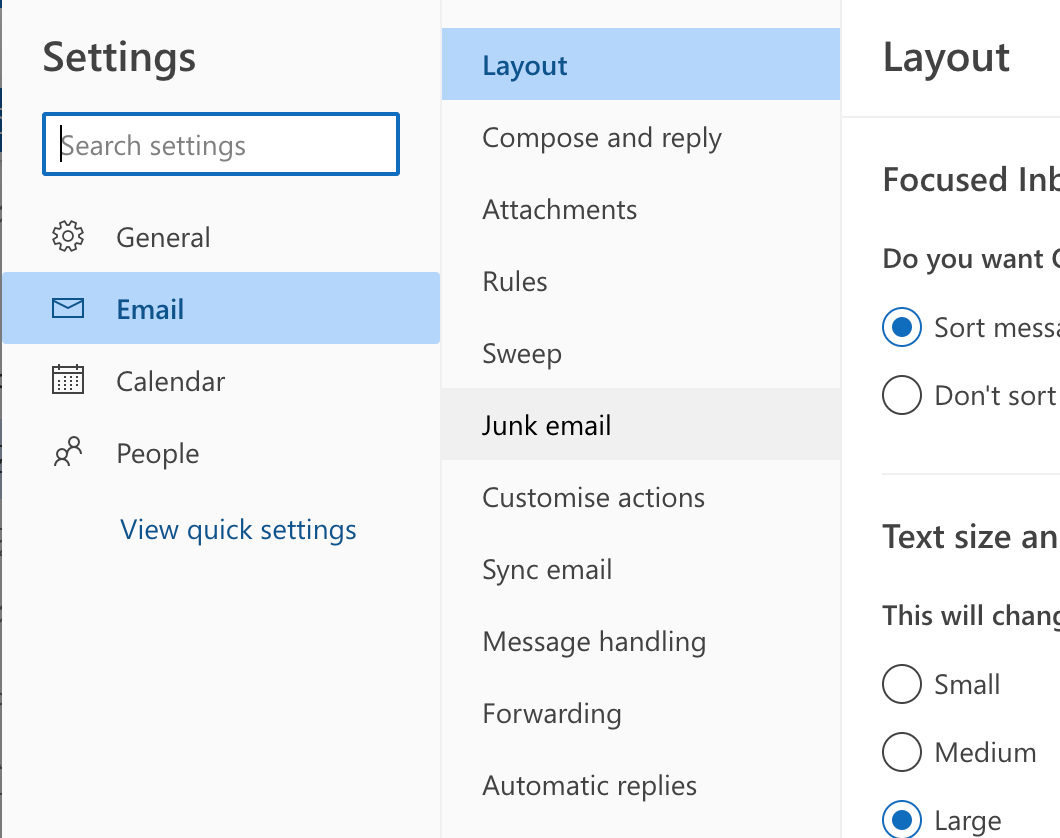Viewport: 1060px width, 838px height.
Task: Open People settings via people icon
Action: (68, 452)
